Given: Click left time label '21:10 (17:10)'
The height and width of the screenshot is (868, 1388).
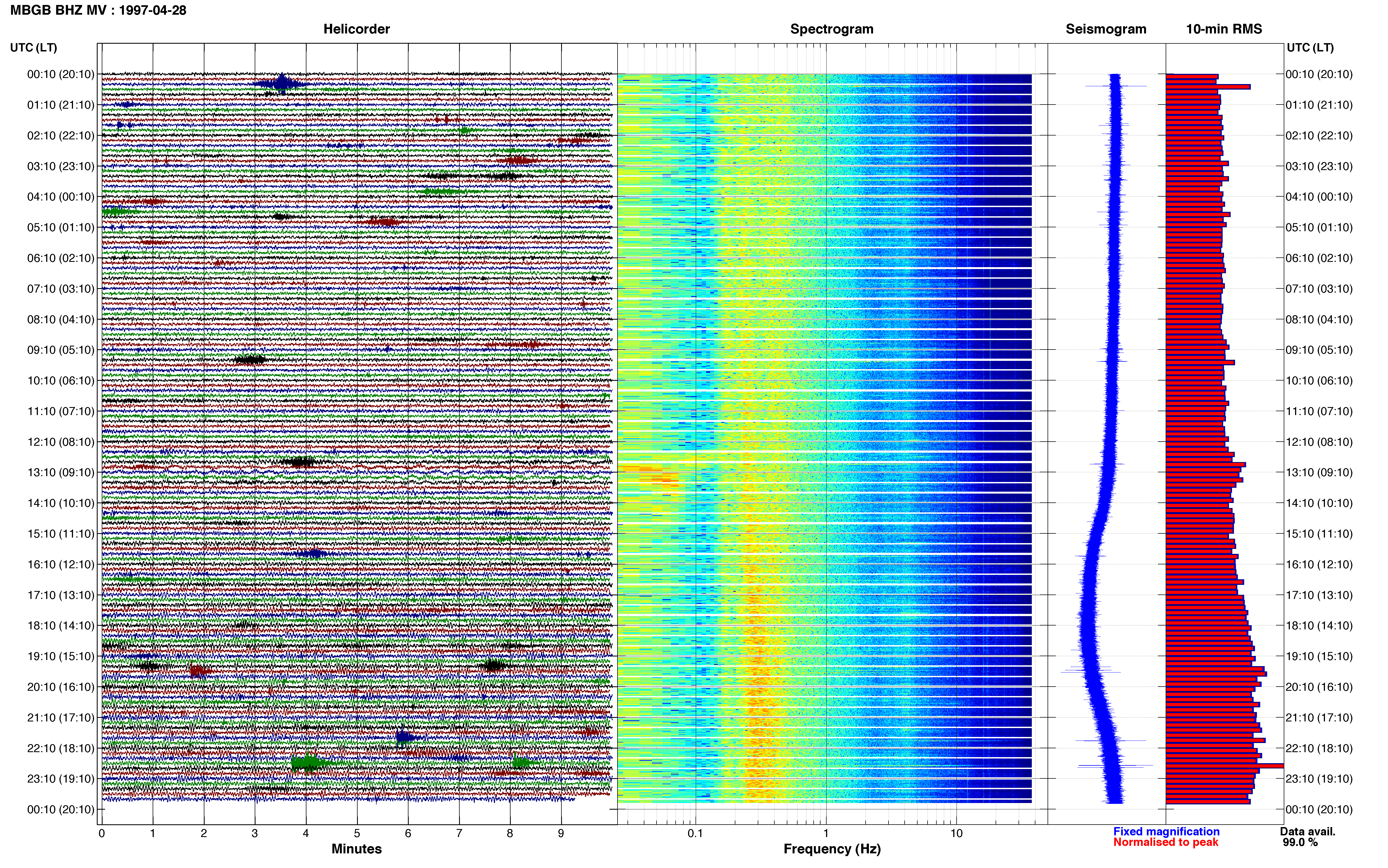Looking at the screenshot, I should tap(61, 717).
